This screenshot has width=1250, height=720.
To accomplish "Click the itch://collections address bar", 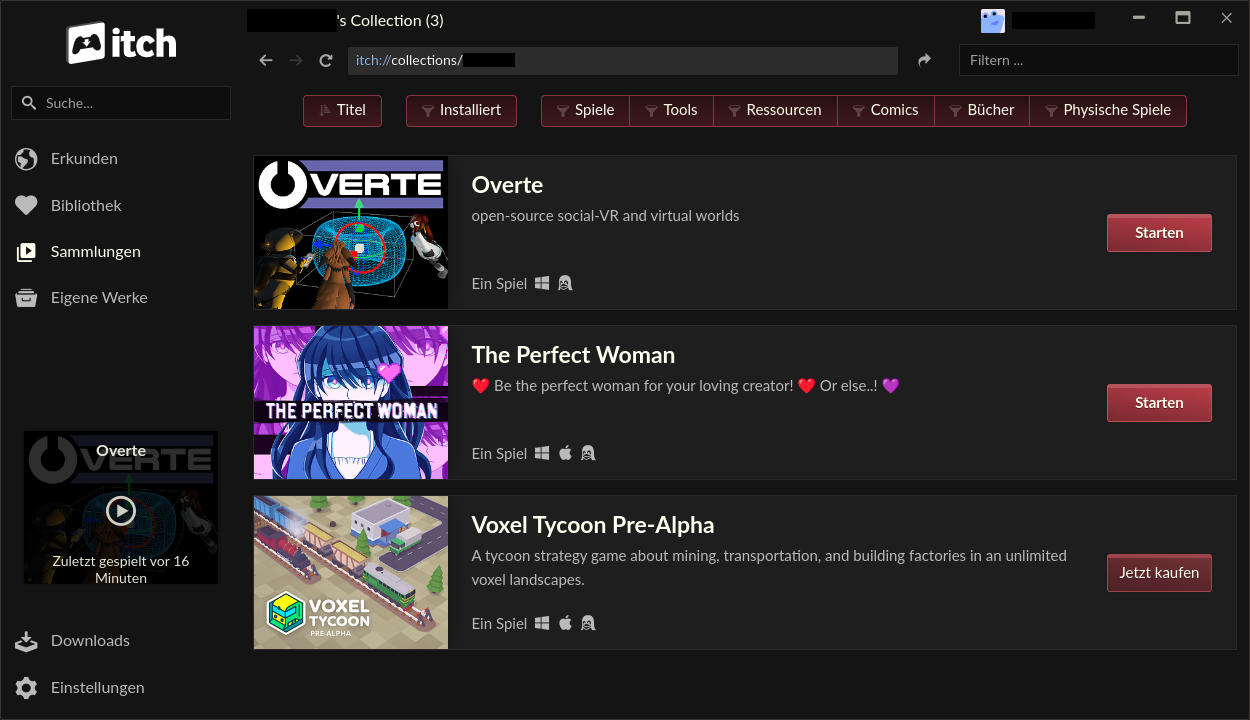I will [622, 60].
